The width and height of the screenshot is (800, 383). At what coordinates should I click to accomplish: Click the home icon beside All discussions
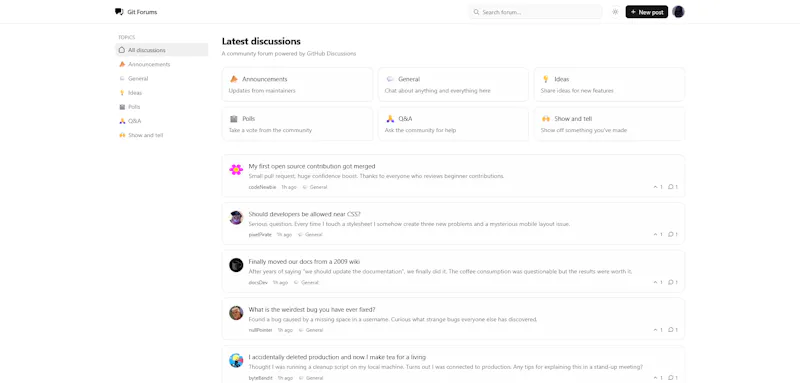tap(122, 50)
